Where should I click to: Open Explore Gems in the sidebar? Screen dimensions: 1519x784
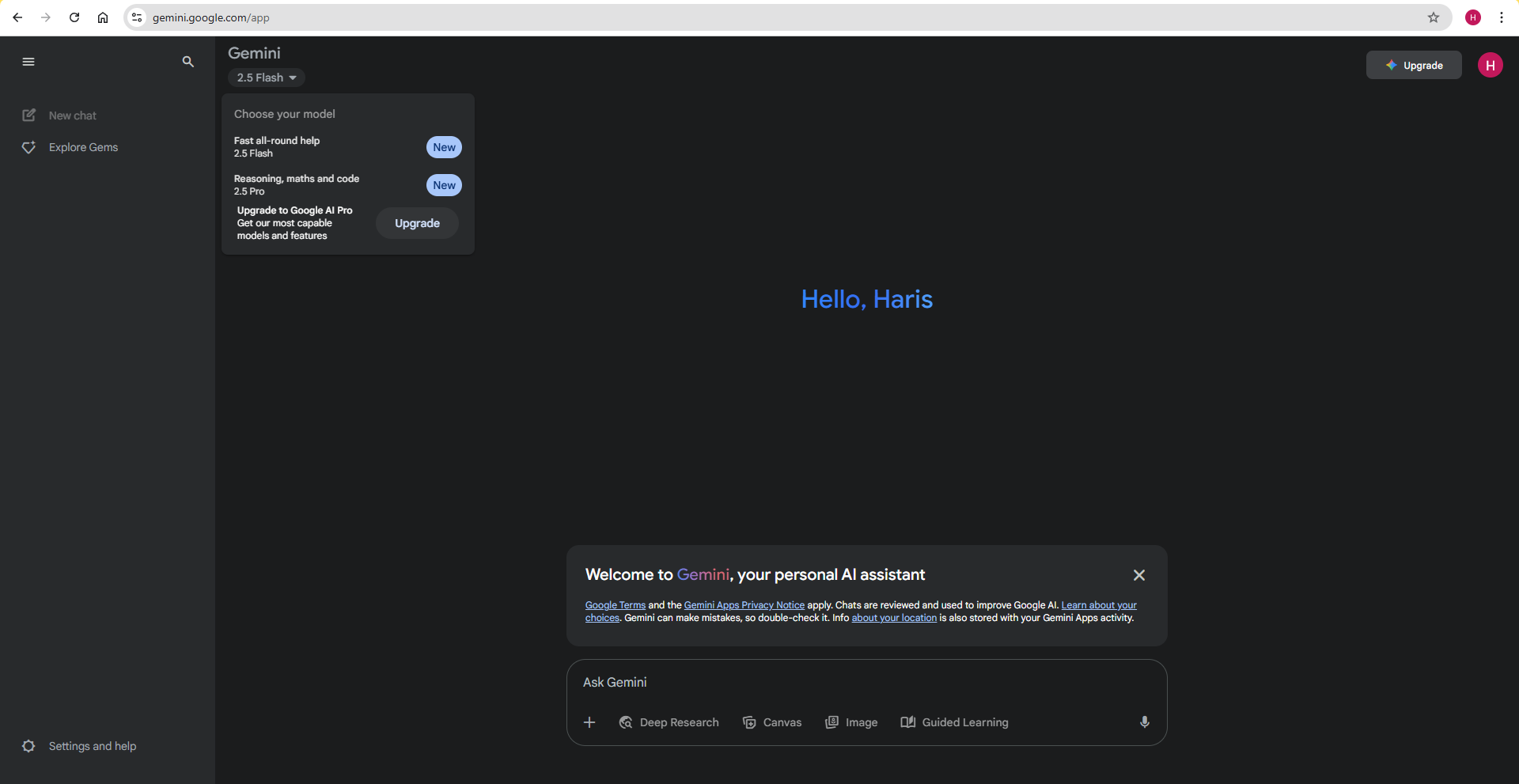(x=83, y=147)
